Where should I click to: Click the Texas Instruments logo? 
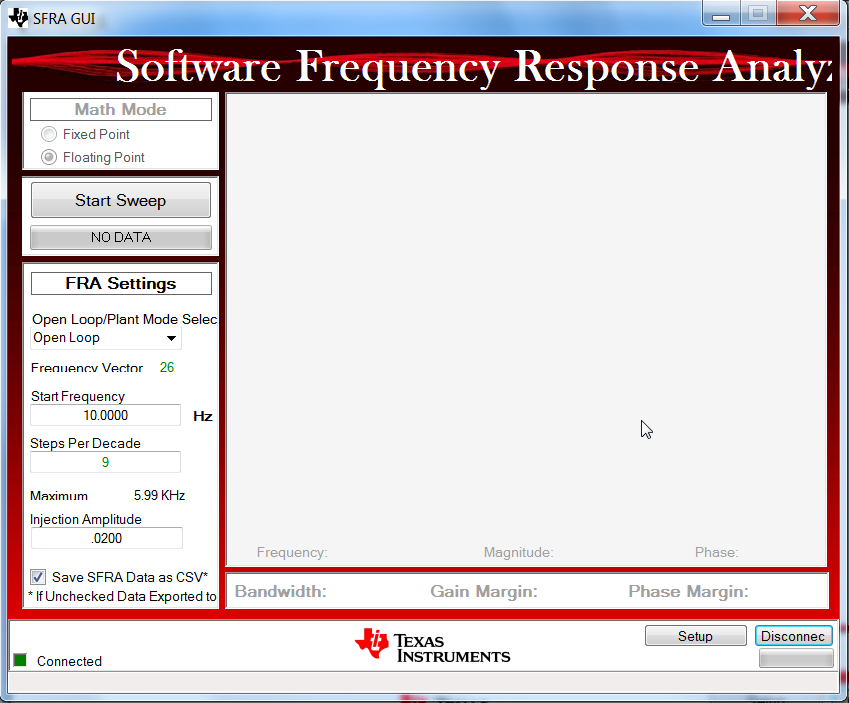tap(432, 646)
